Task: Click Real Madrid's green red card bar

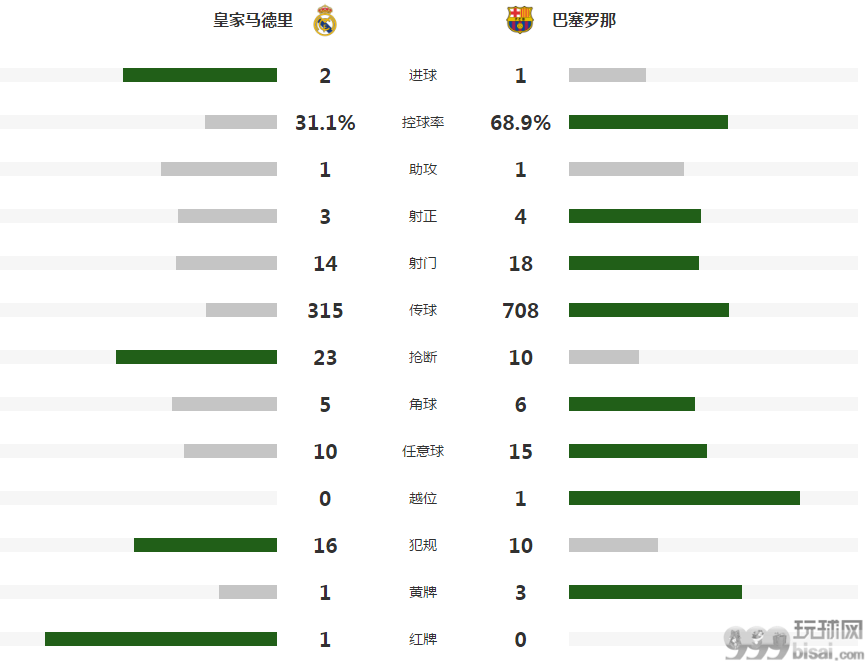Action: [161, 639]
